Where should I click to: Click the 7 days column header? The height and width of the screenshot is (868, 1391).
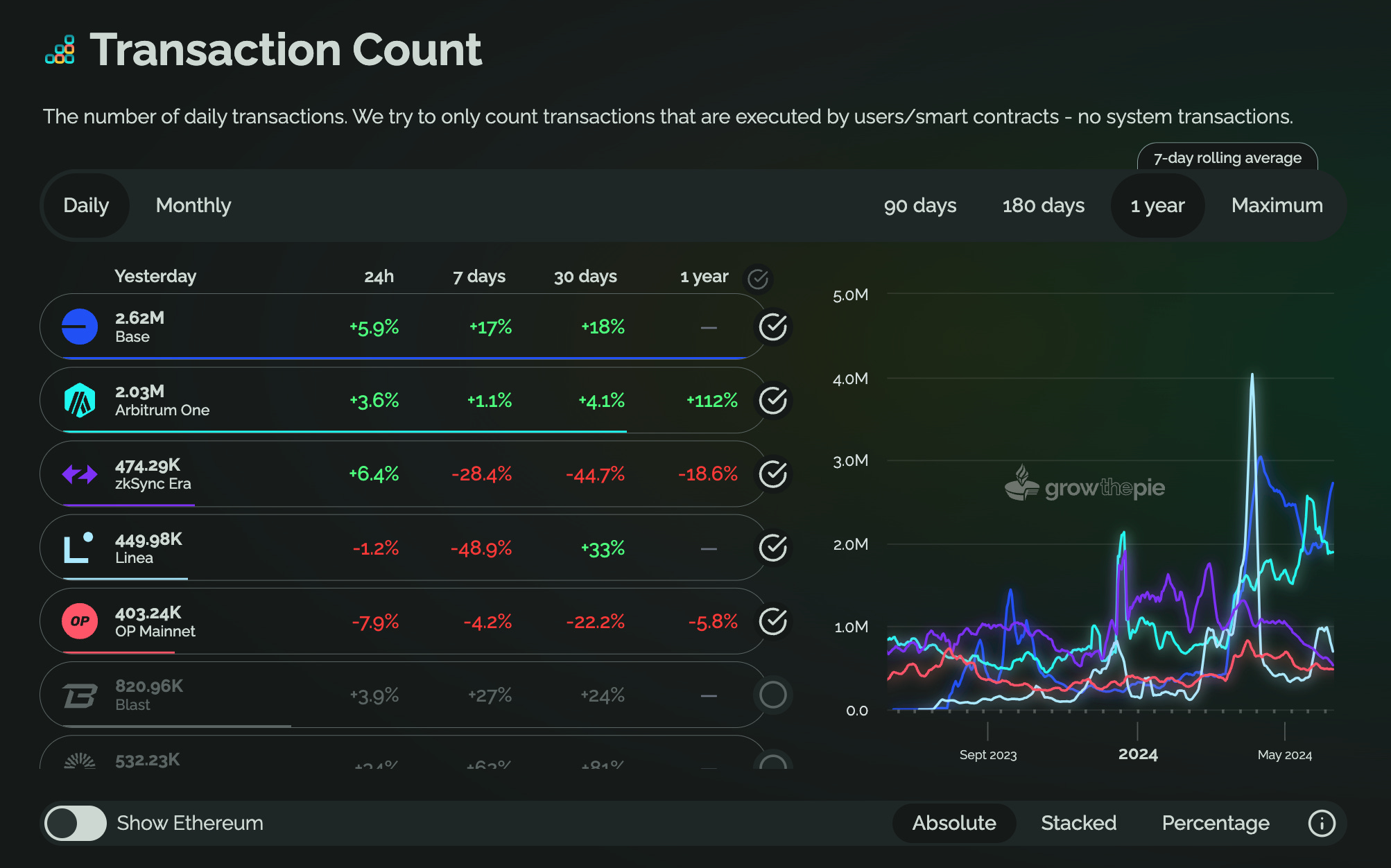coord(479,276)
